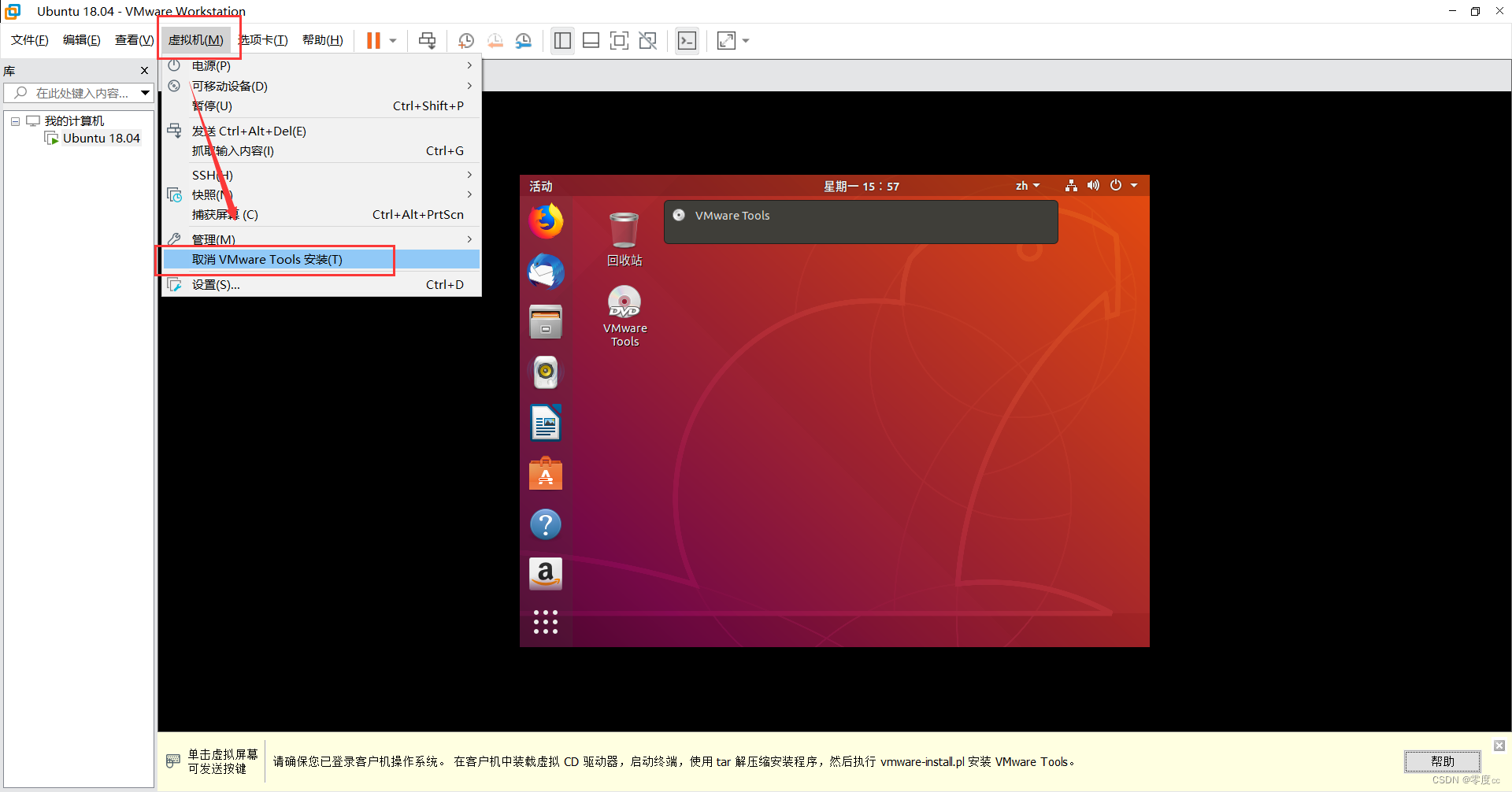Enter full screen mode via toolbar icon

(x=620, y=40)
